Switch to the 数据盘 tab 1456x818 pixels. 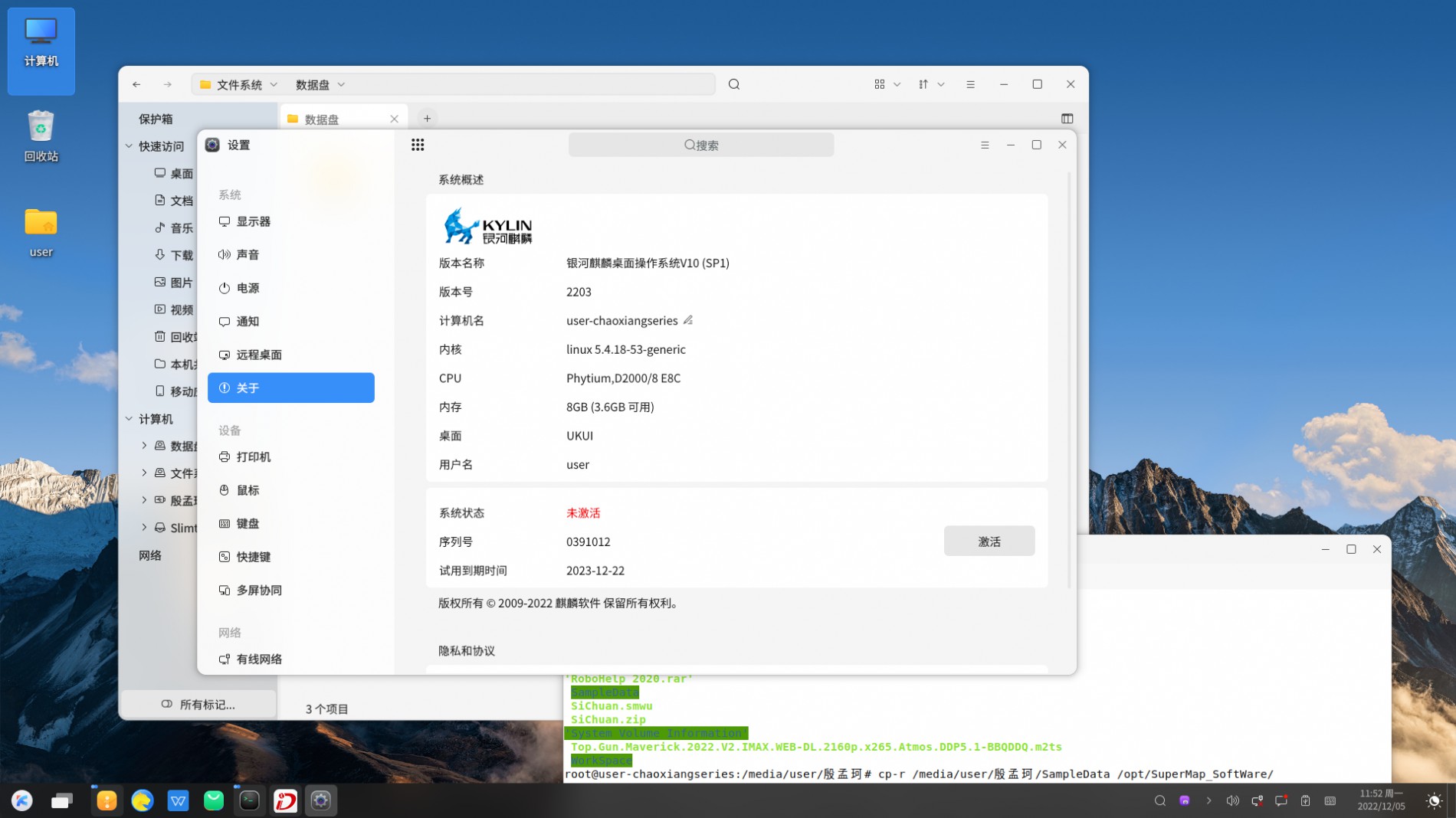click(343, 119)
